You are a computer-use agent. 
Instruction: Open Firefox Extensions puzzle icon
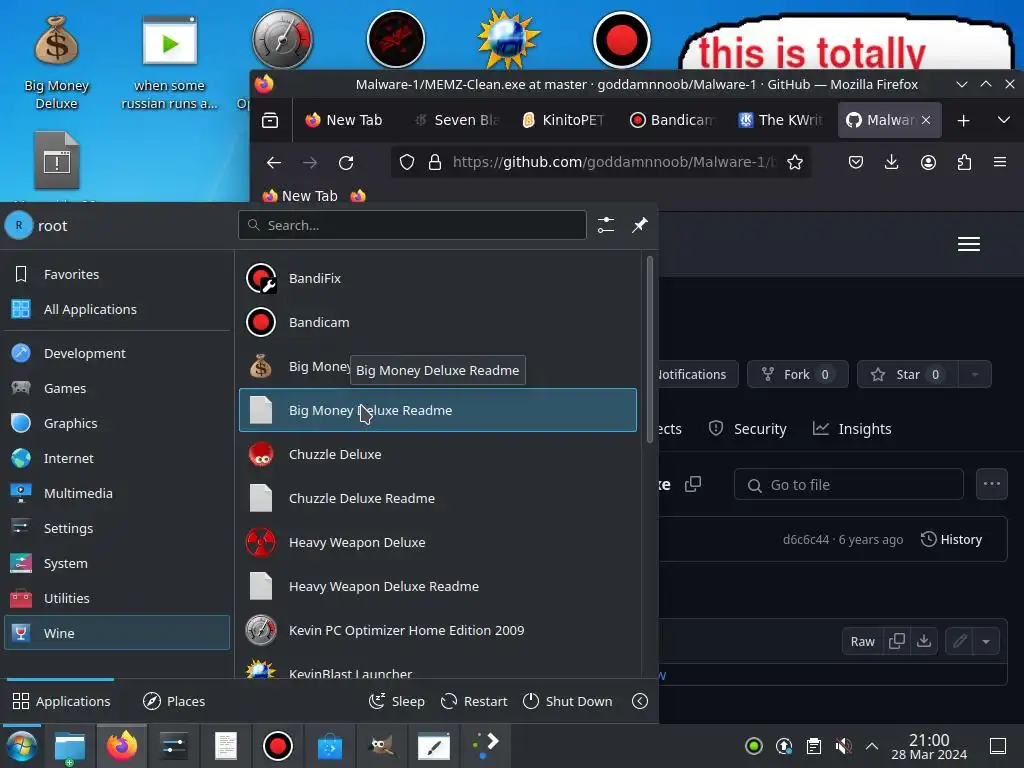(964, 162)
